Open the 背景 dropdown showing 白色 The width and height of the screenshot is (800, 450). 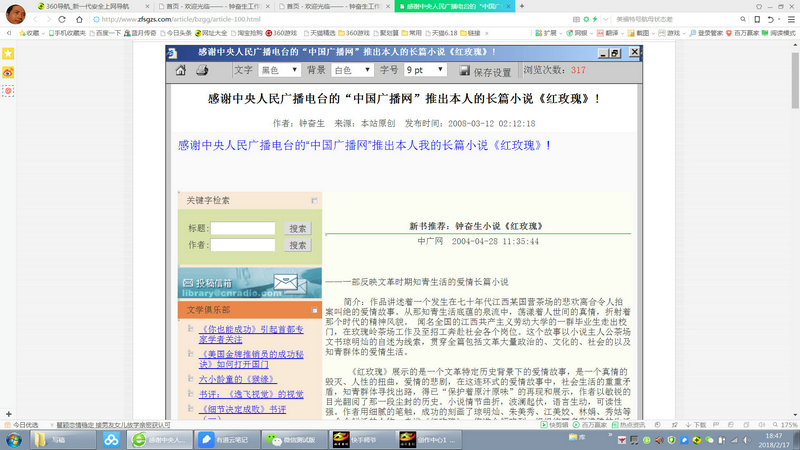point(353,70)
